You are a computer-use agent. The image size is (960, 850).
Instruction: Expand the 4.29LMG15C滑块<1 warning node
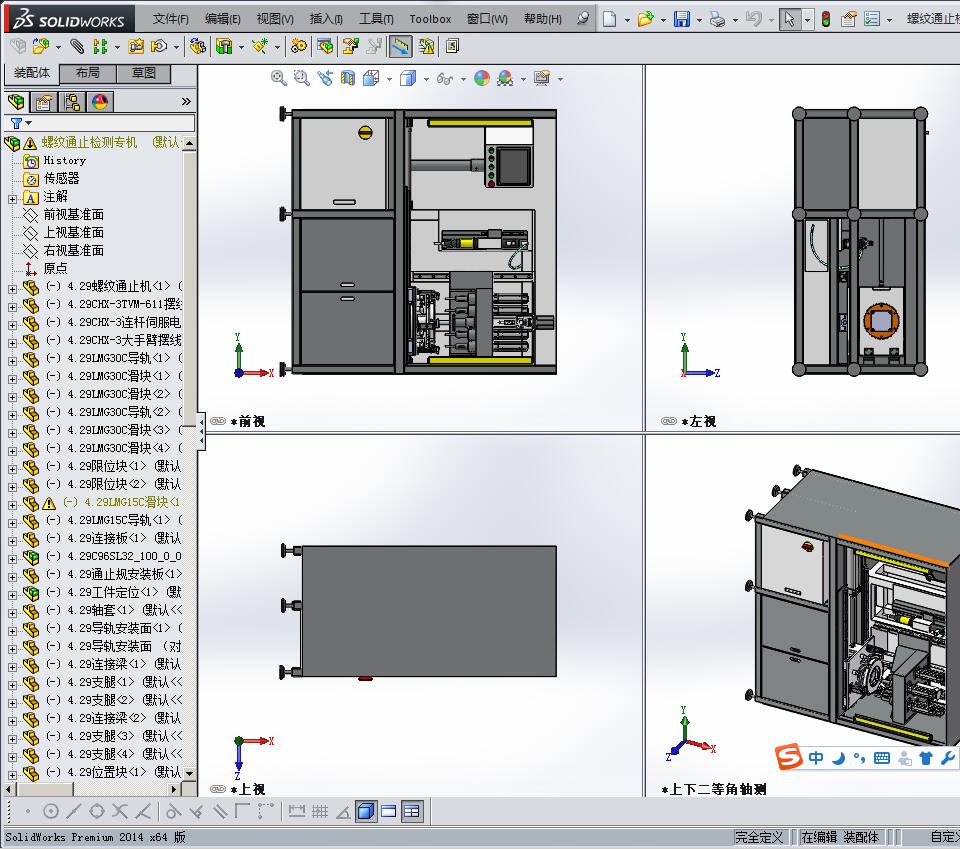[12, 505]
